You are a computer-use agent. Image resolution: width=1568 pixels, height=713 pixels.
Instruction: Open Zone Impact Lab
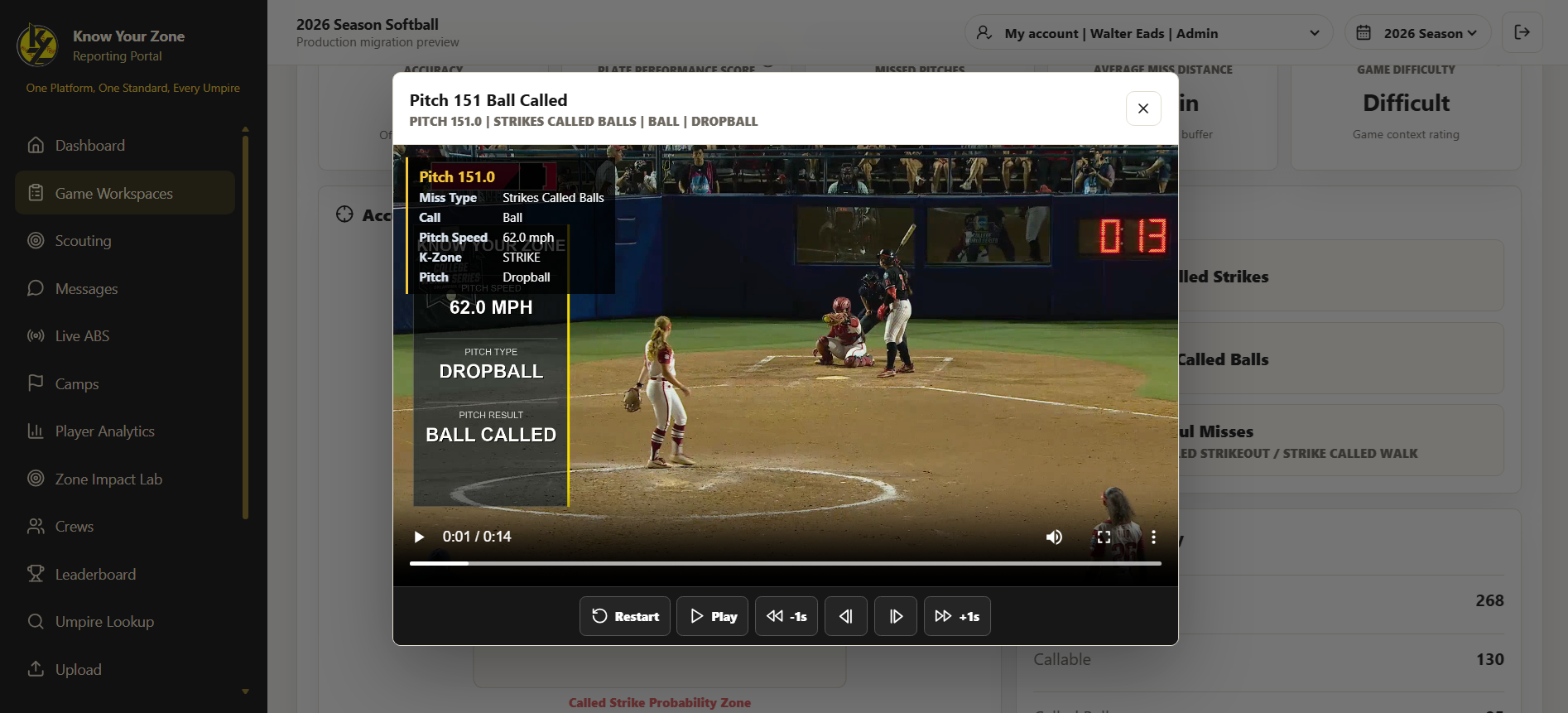pyautogui.click(x=125, y=479)
